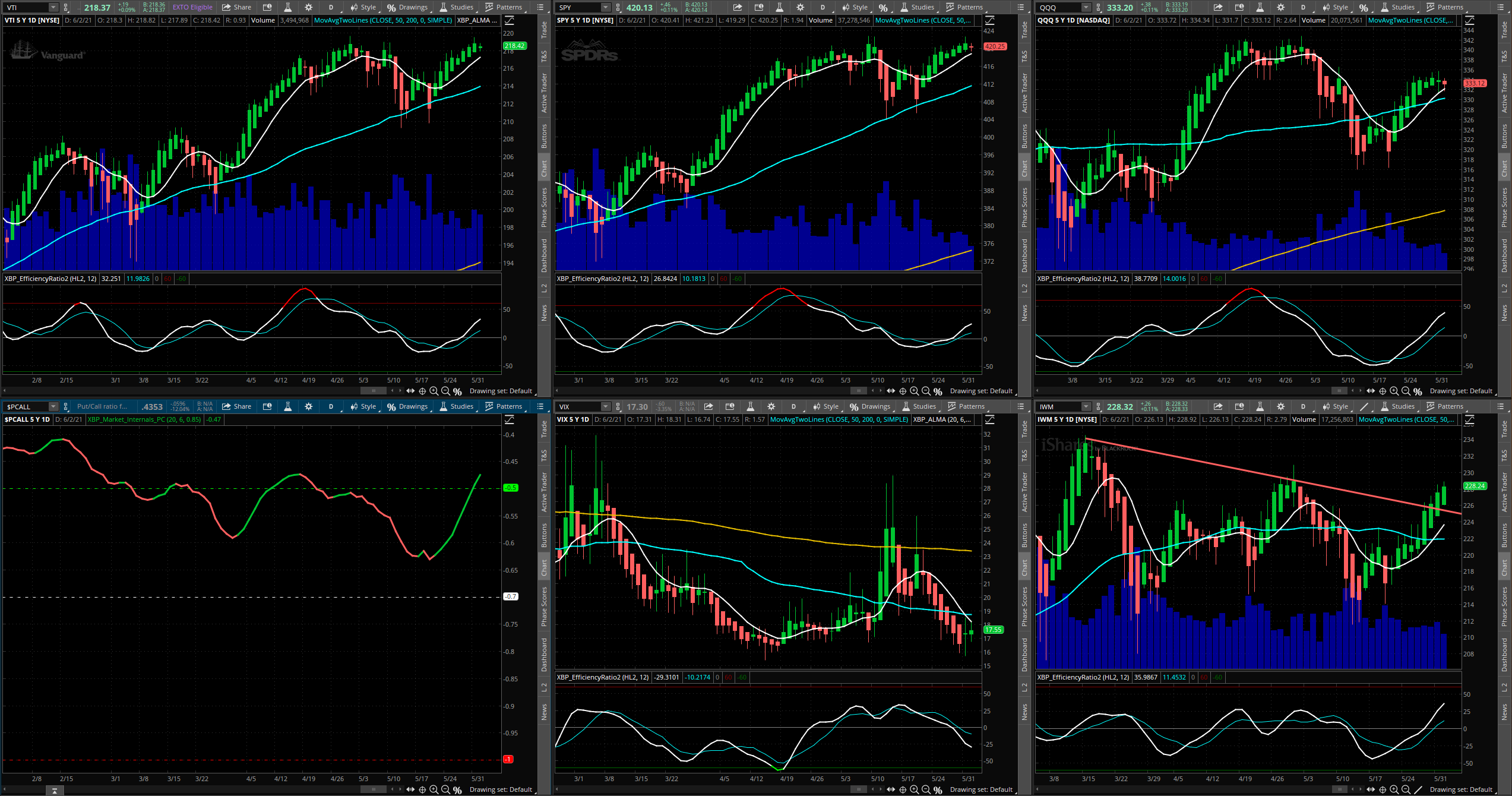Open the D timeframe dropdown in VIX toolbar
1512x796 pixels.
(793, 406)
